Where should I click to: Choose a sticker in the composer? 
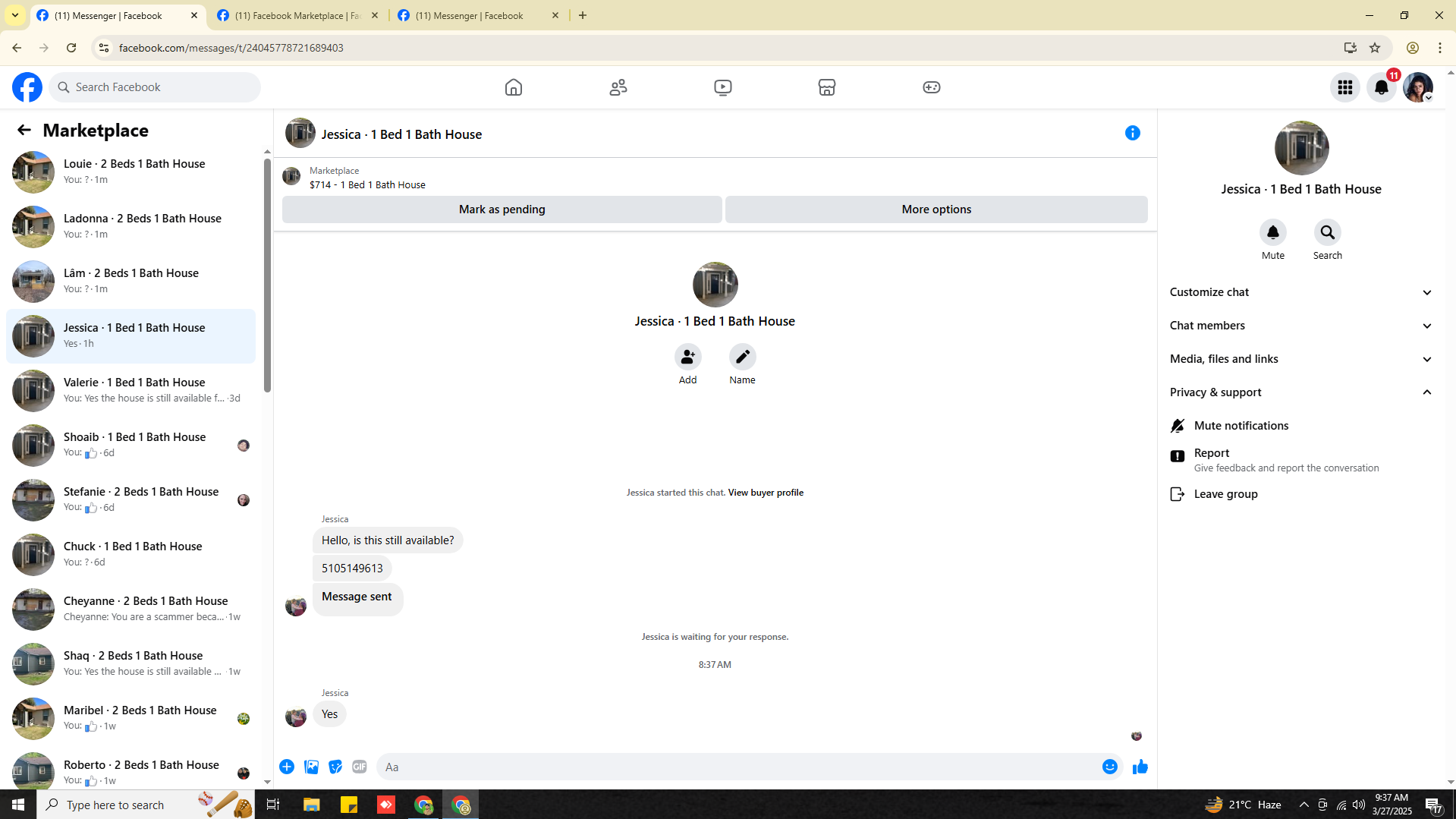pyautogui.click(x=335, y=767)
